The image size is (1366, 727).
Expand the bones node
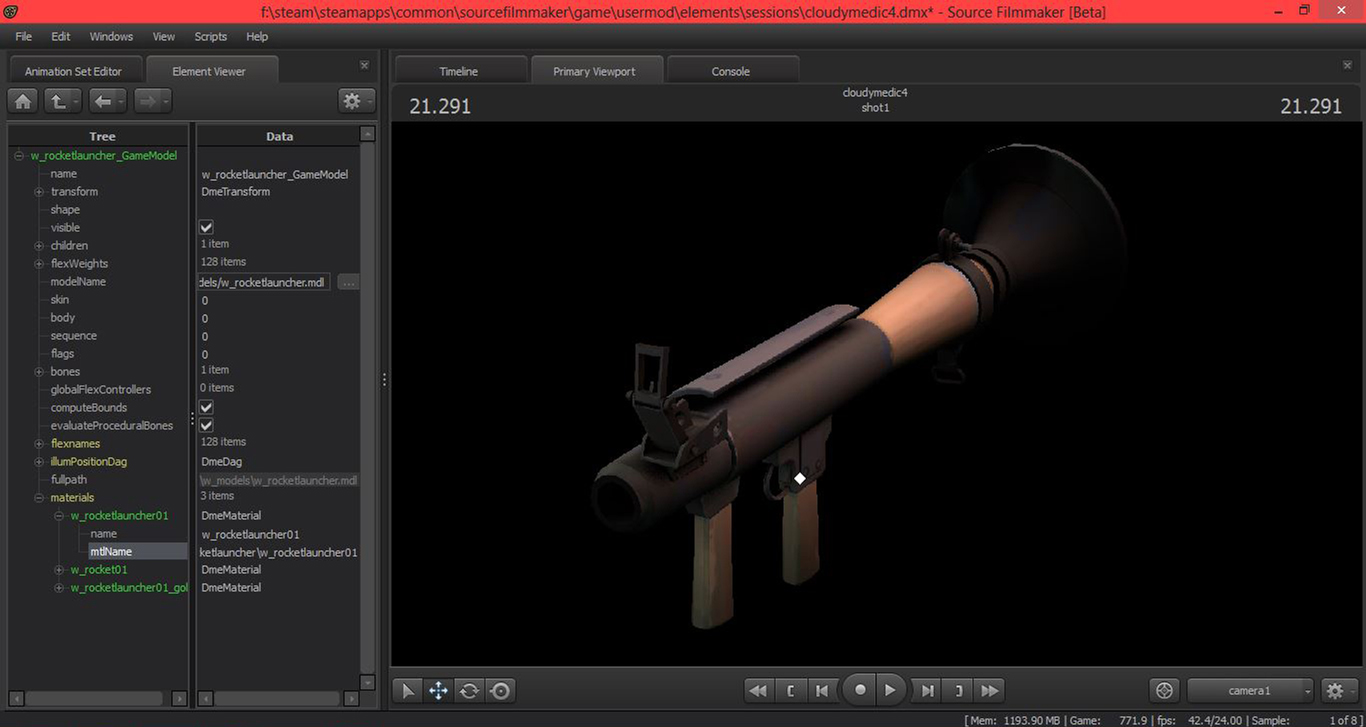click(39, 372)
